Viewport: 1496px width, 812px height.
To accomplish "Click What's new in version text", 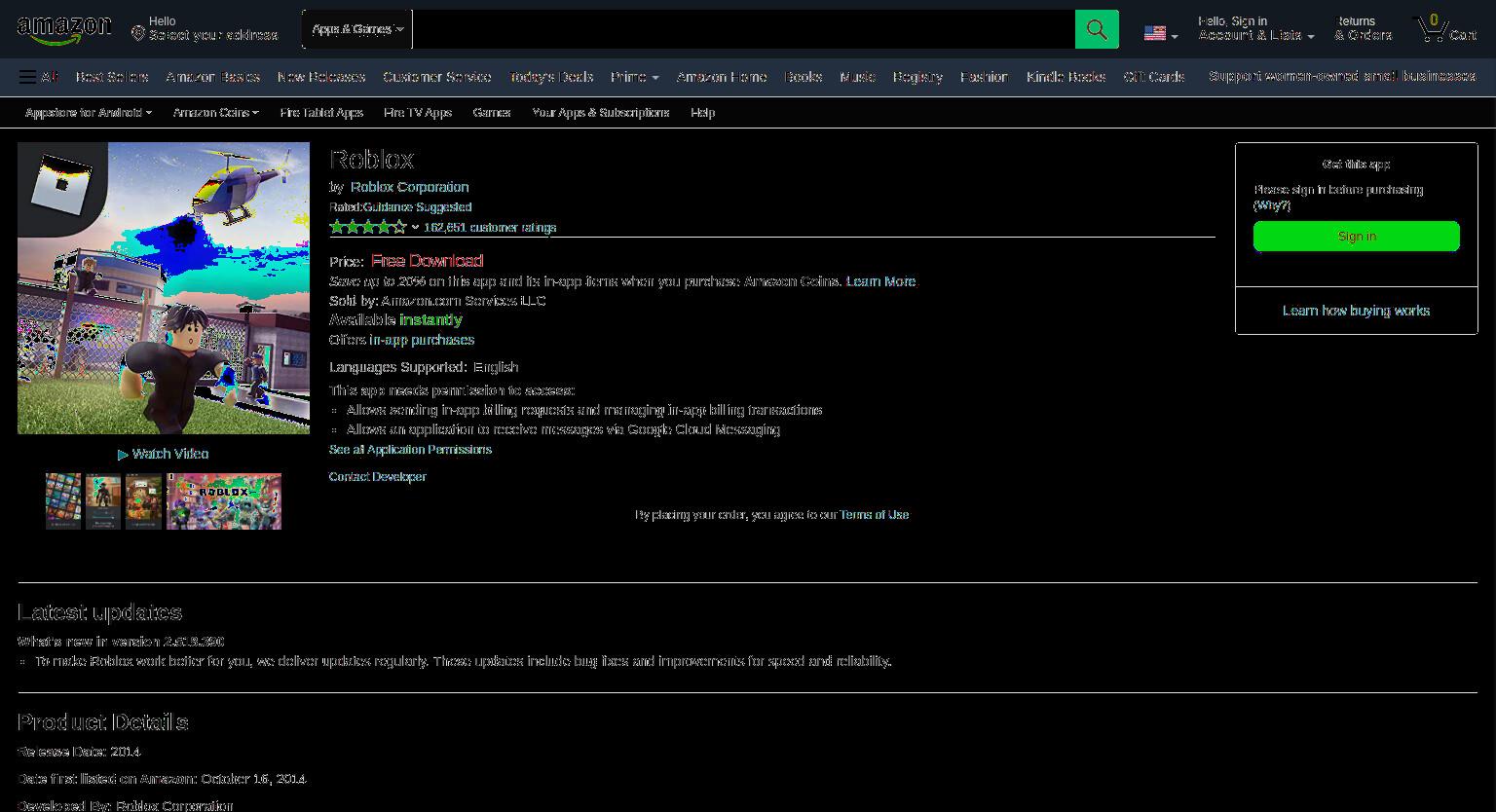I will coord(121,642).
